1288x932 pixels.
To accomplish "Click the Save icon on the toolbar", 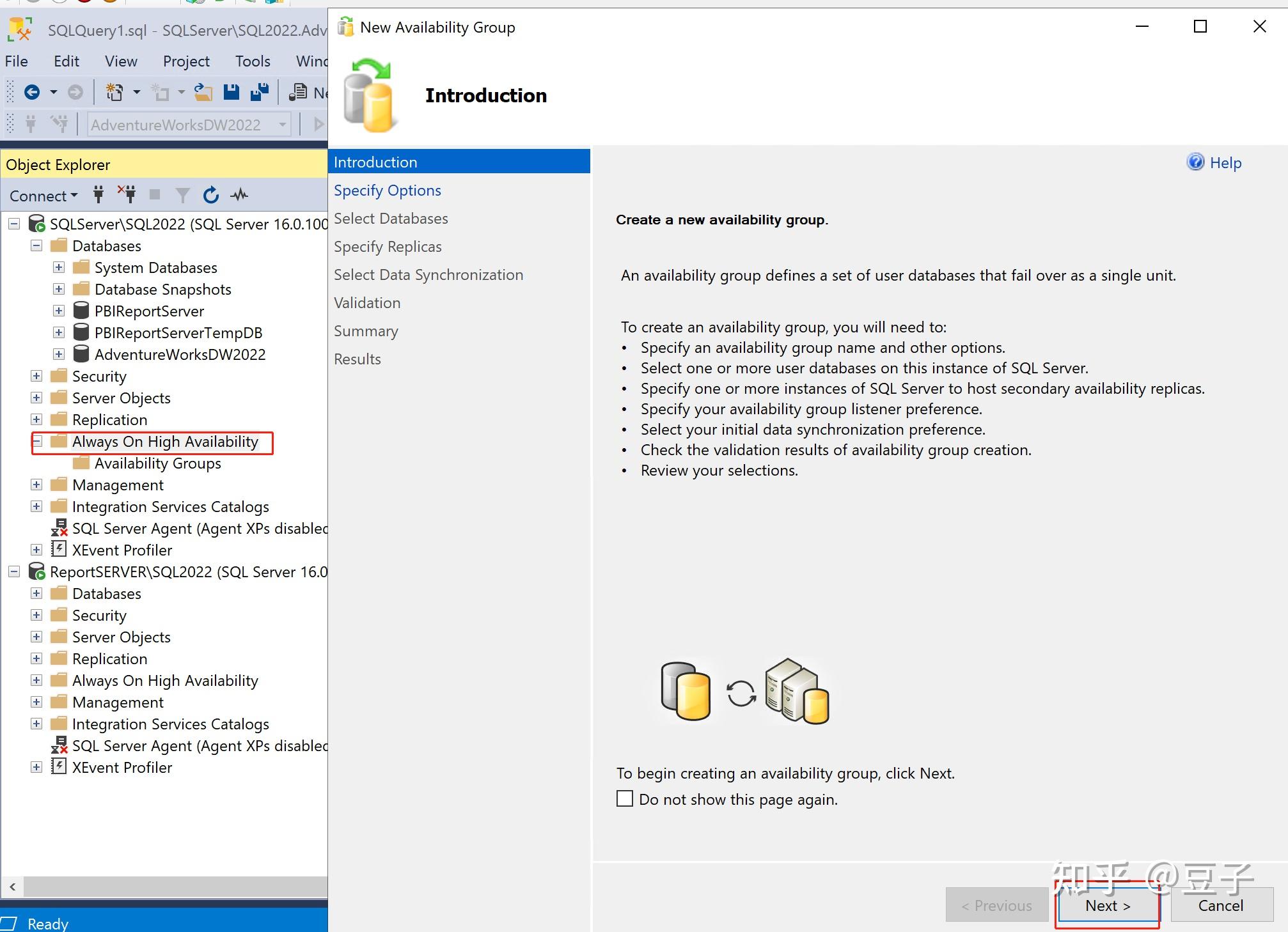I will click(231, 91).
